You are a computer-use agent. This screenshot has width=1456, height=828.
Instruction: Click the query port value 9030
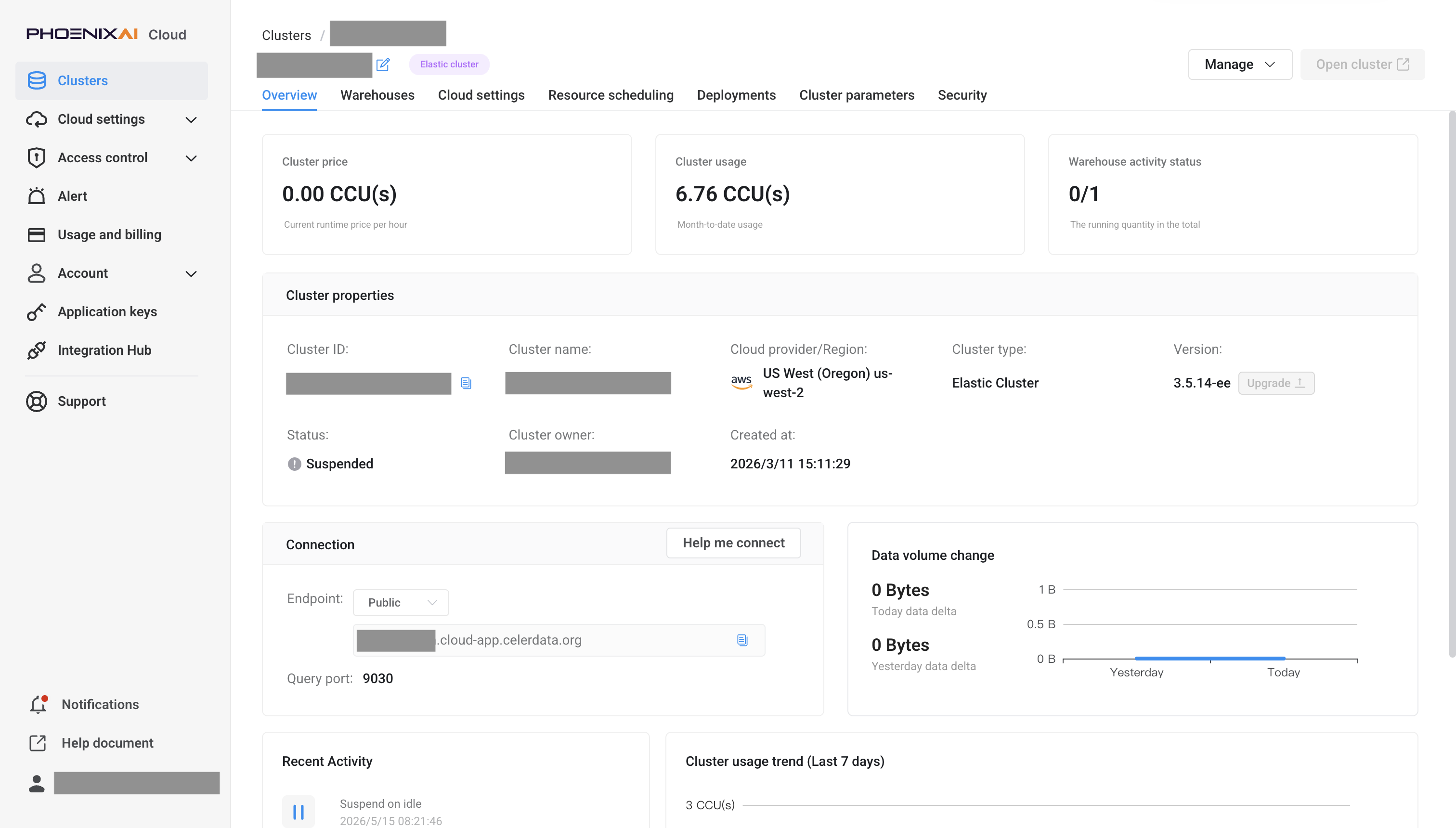[x=377, y=678]
